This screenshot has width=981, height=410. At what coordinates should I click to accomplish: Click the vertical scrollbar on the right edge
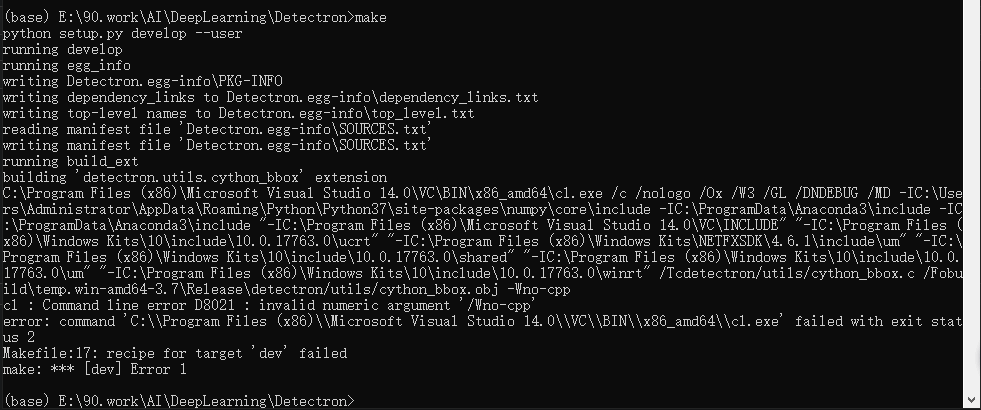tap(971, 200)
